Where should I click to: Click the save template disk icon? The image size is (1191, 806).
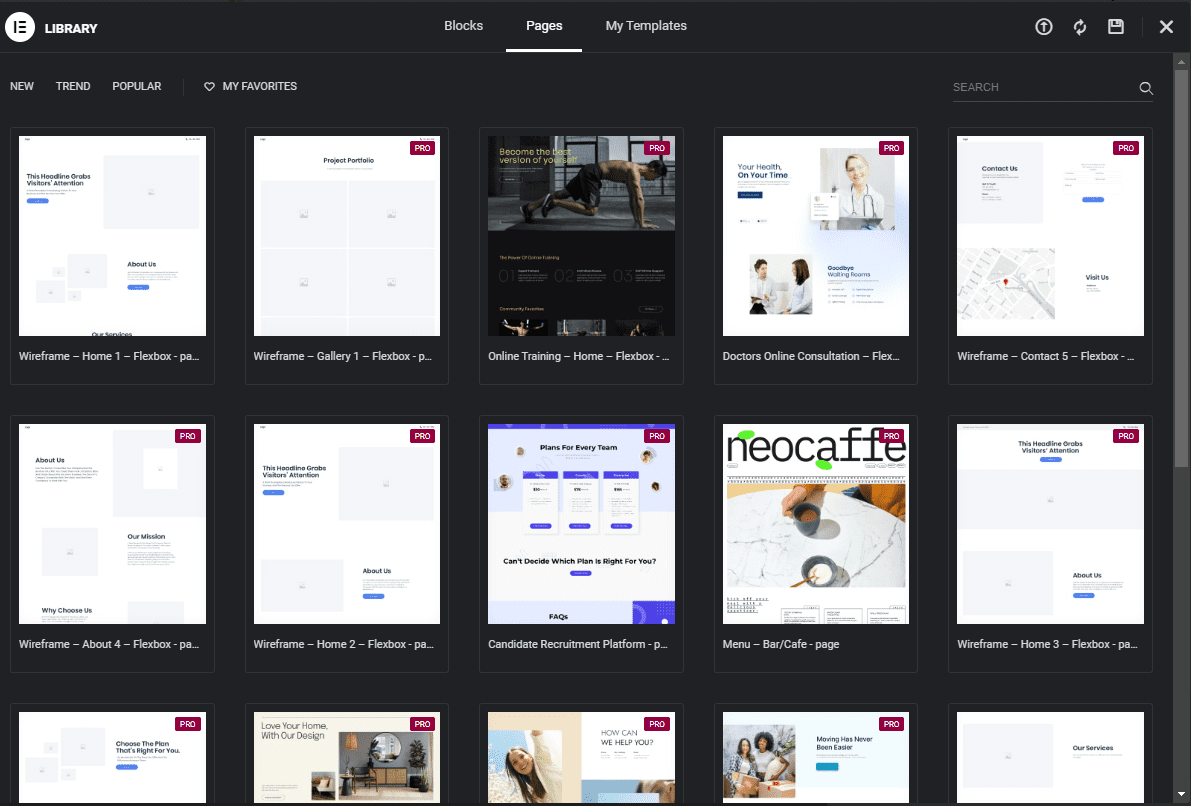tap(1116, 27)
